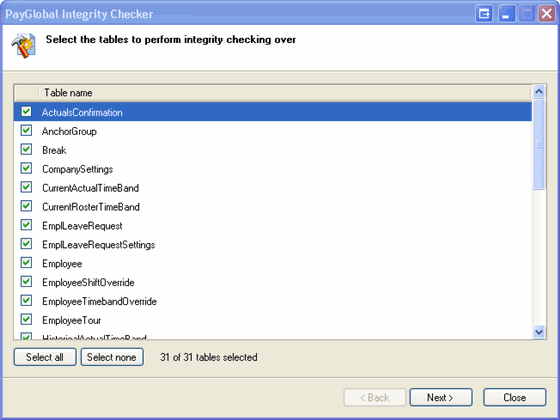Click the Select all button

point(45,357)
